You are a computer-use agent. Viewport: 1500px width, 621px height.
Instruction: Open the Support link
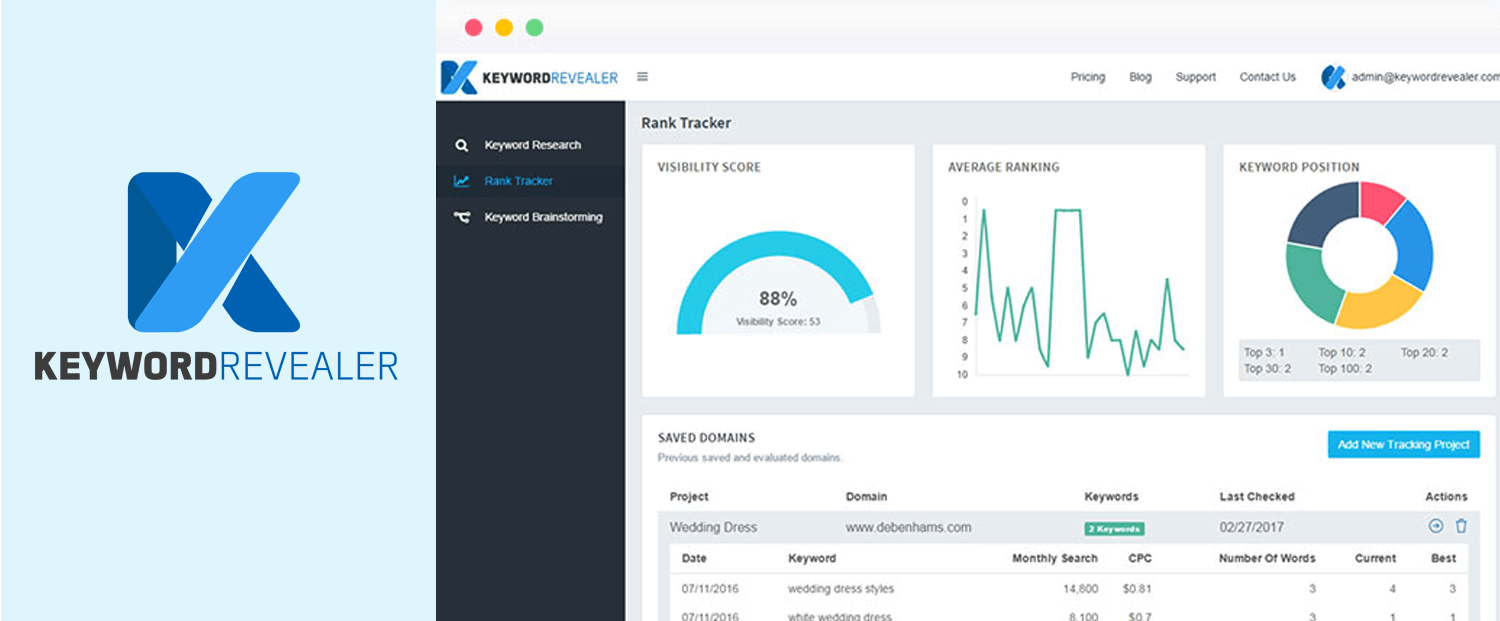pyautogui.click(x=1195, y=77)
